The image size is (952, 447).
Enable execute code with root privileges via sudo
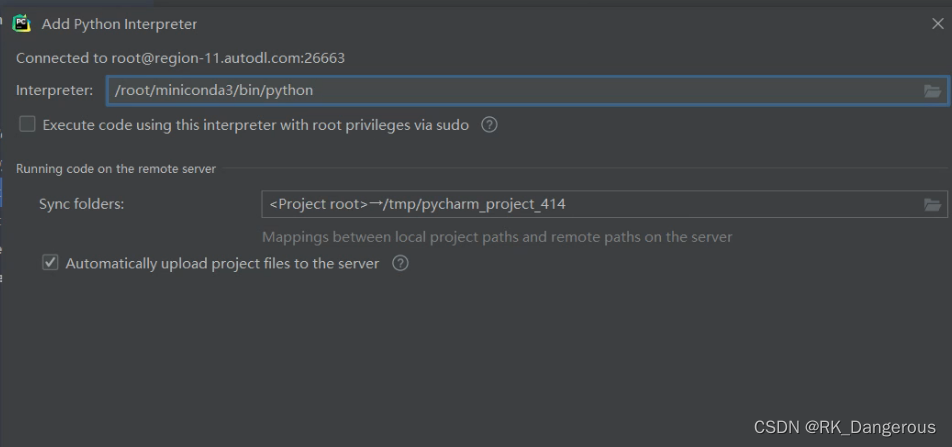(27, 125)
